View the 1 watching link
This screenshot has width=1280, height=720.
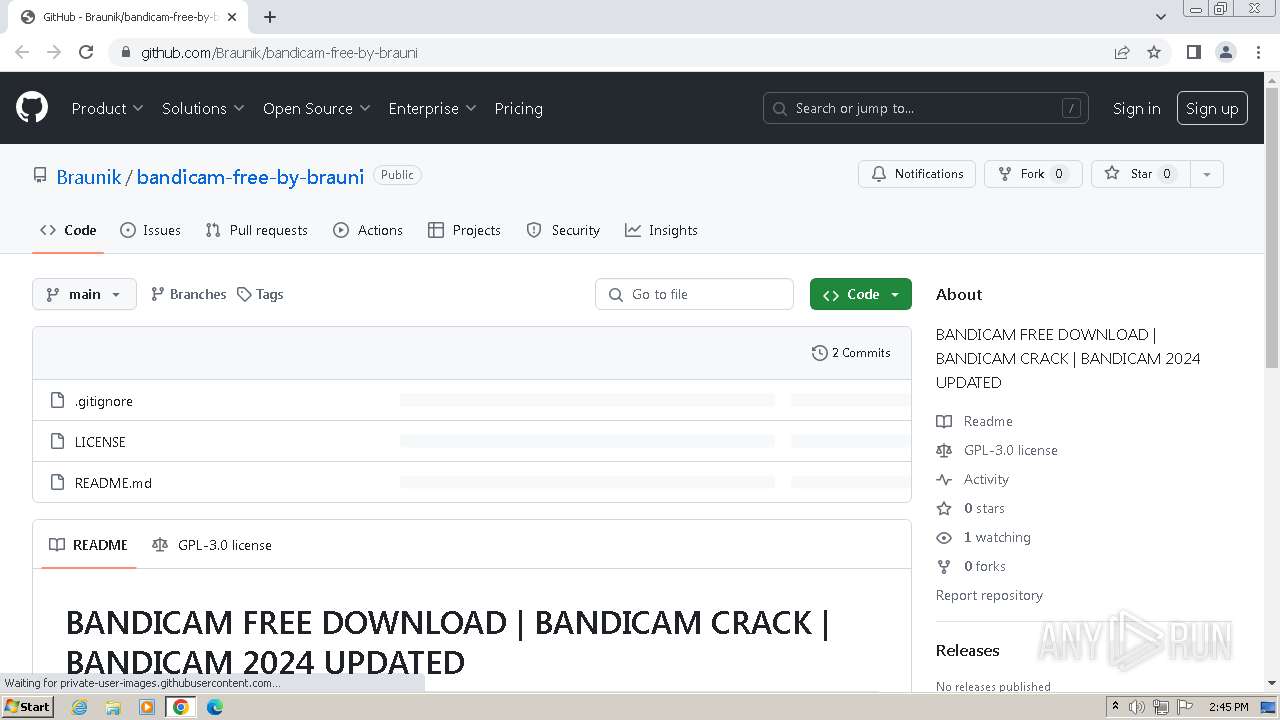tap(984, 537)
